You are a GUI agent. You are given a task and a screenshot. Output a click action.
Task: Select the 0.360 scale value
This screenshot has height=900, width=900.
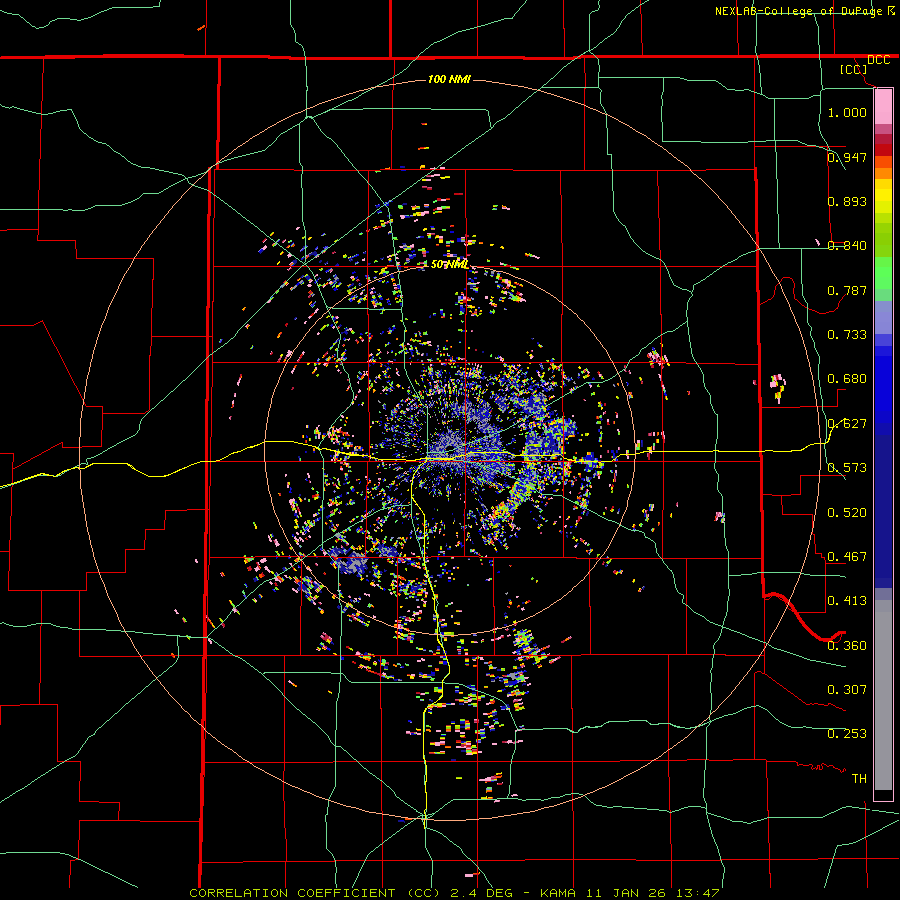point(847,646)
